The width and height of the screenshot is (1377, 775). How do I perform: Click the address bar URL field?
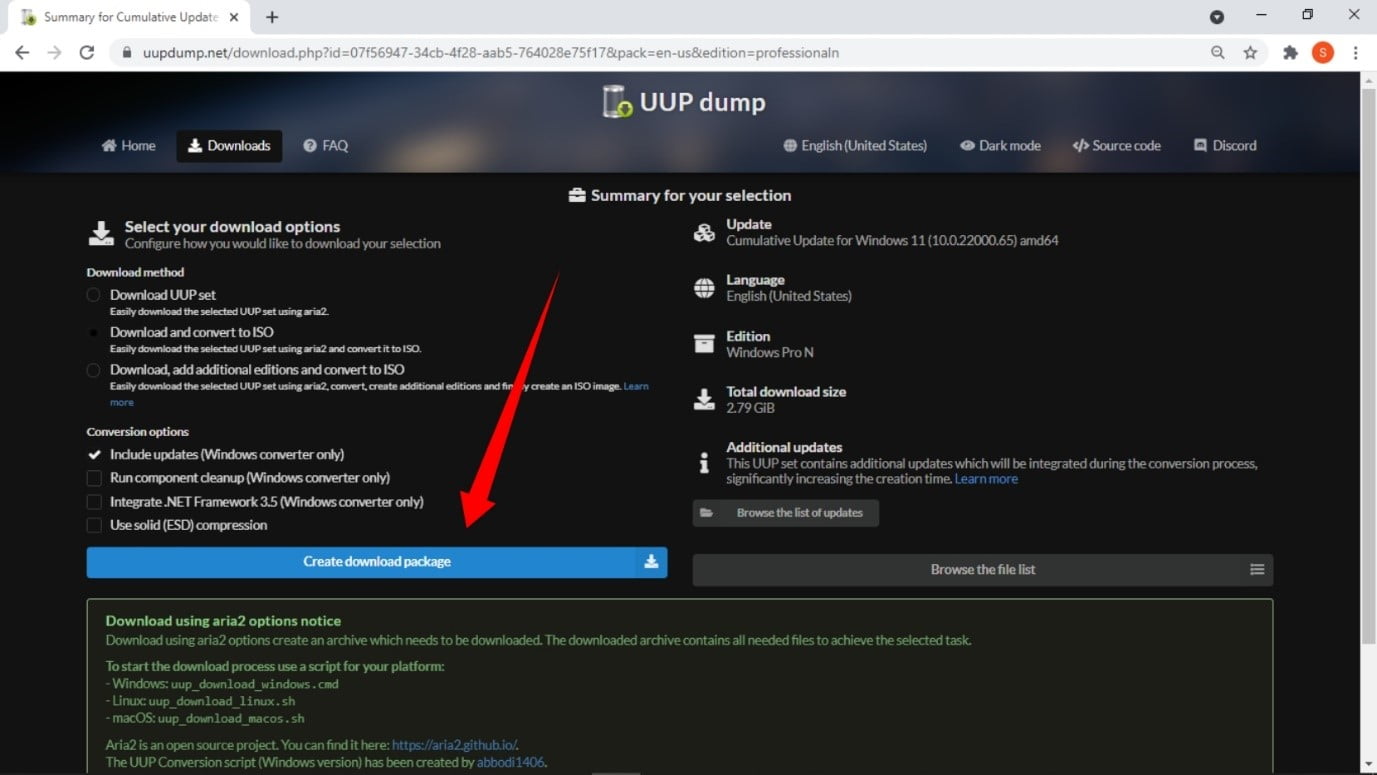tap(660, 53)
